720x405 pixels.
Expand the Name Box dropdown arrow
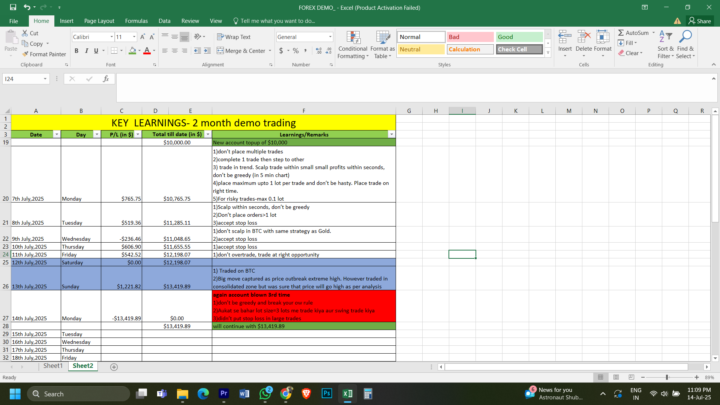tap(45, 79)
